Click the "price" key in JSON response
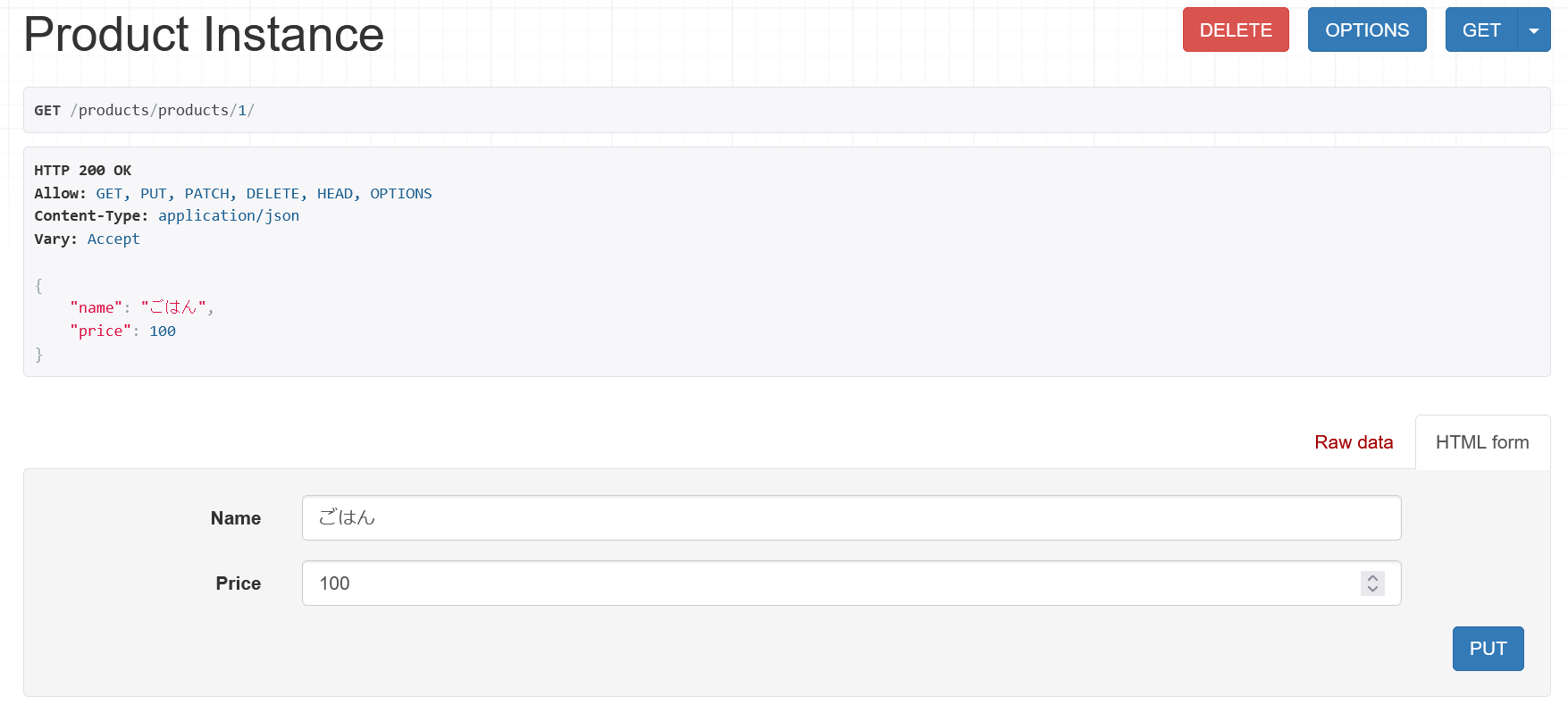Image resolution: width=1568 pixels, height=705 pixels. click(x=100, y=331)
